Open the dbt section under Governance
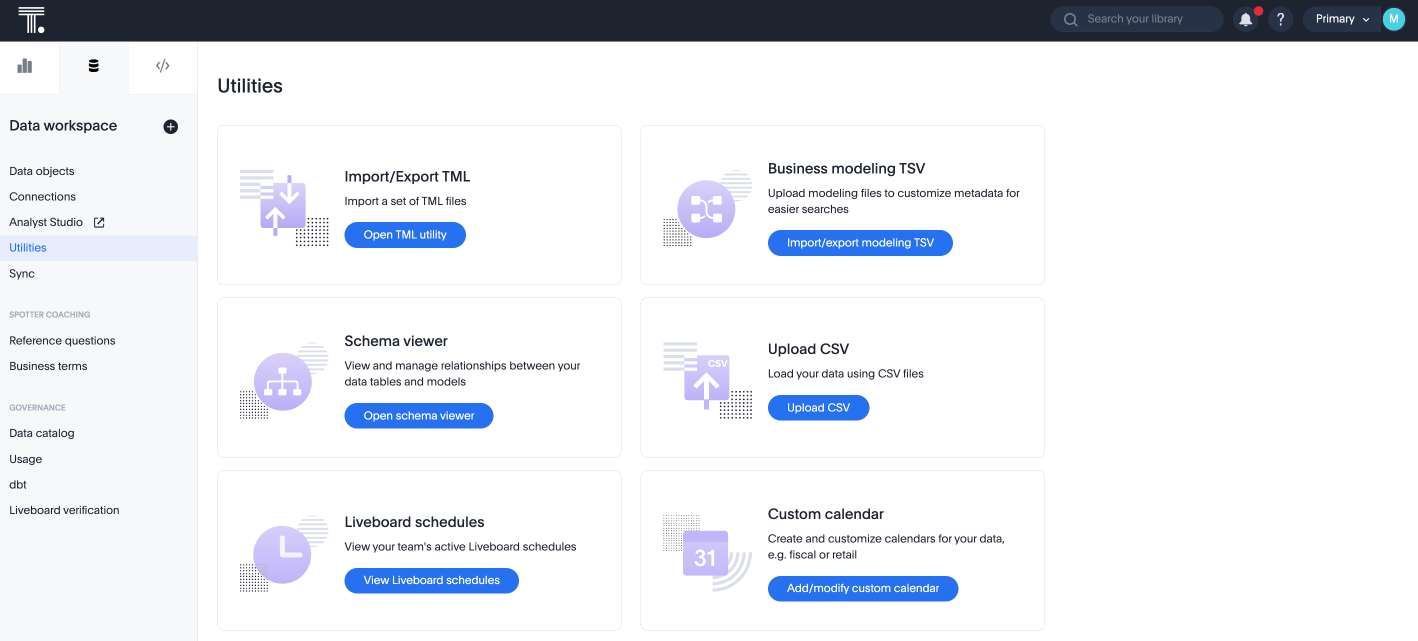 (x=17, y=484)
